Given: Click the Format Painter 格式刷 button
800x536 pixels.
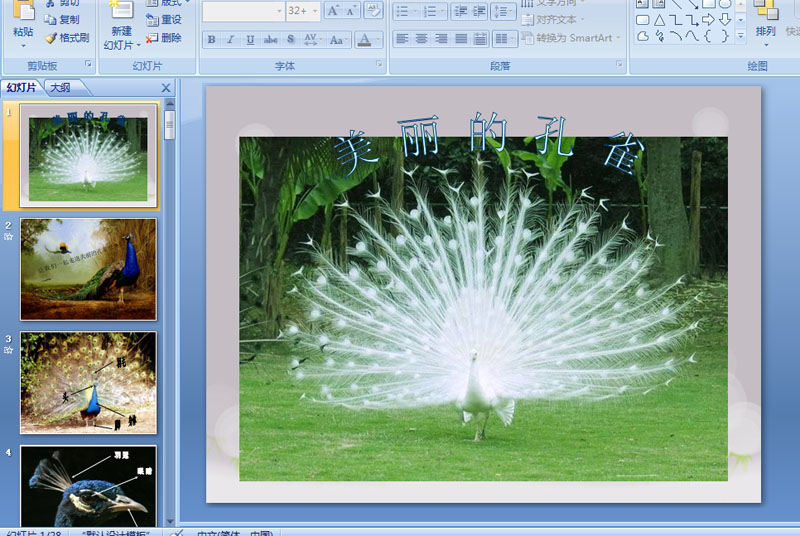Looking at the screenshot, I should (67, 38).
